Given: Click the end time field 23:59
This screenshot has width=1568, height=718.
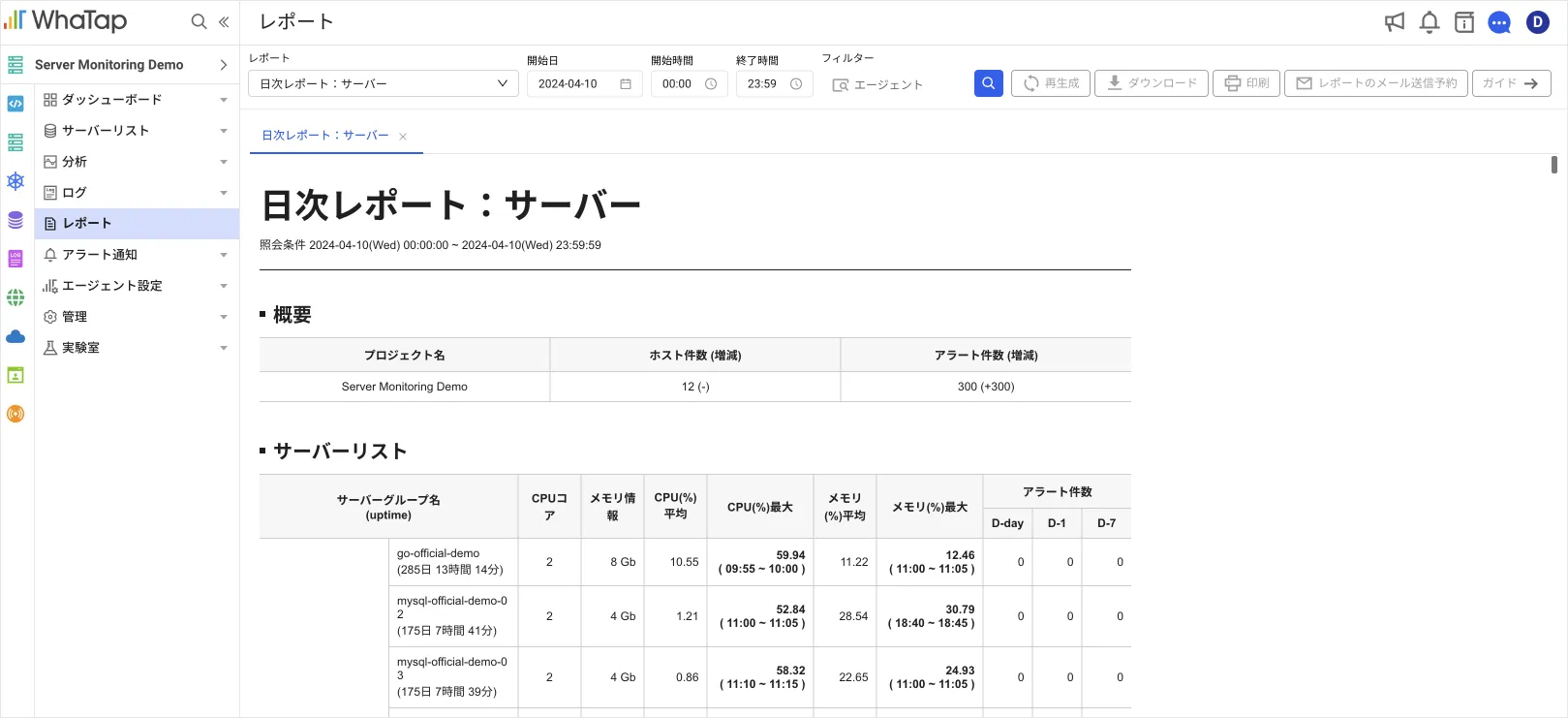Looking at the screenshot, I should pyautogui.click(x=775, y=83).
